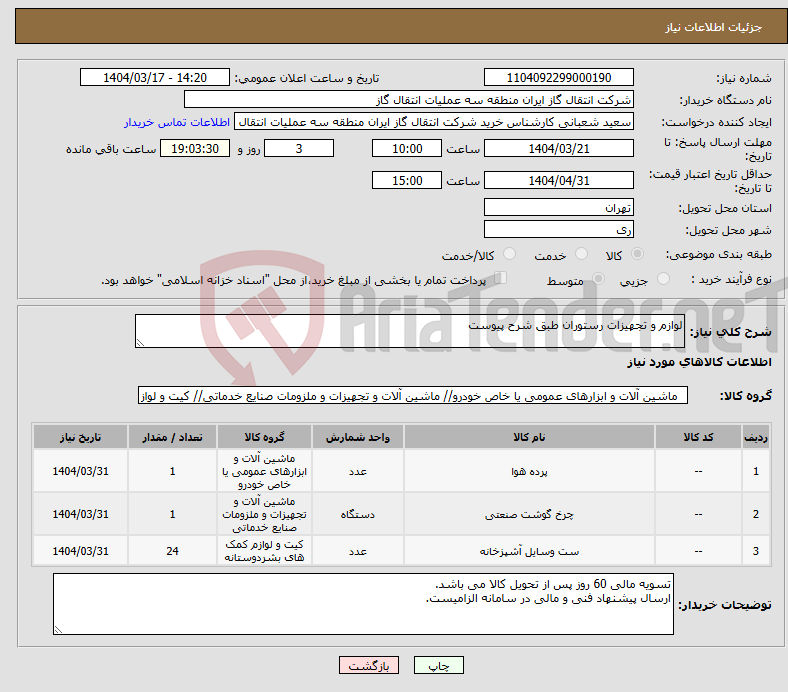Viewport: 788px width, 692px height.
Task: Click the چاپ (print) button
Action: (438, 665)
